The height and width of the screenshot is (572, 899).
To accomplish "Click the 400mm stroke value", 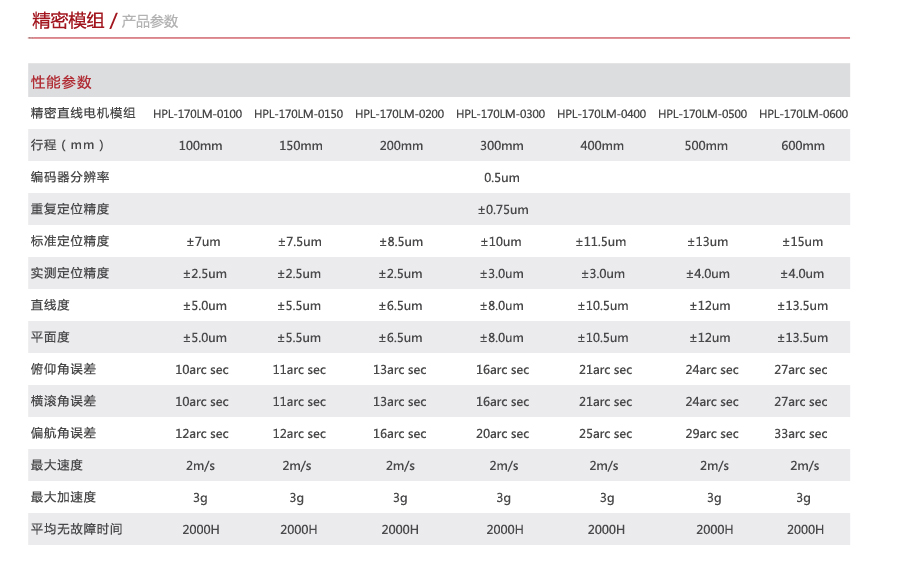I will coord(601,146).
